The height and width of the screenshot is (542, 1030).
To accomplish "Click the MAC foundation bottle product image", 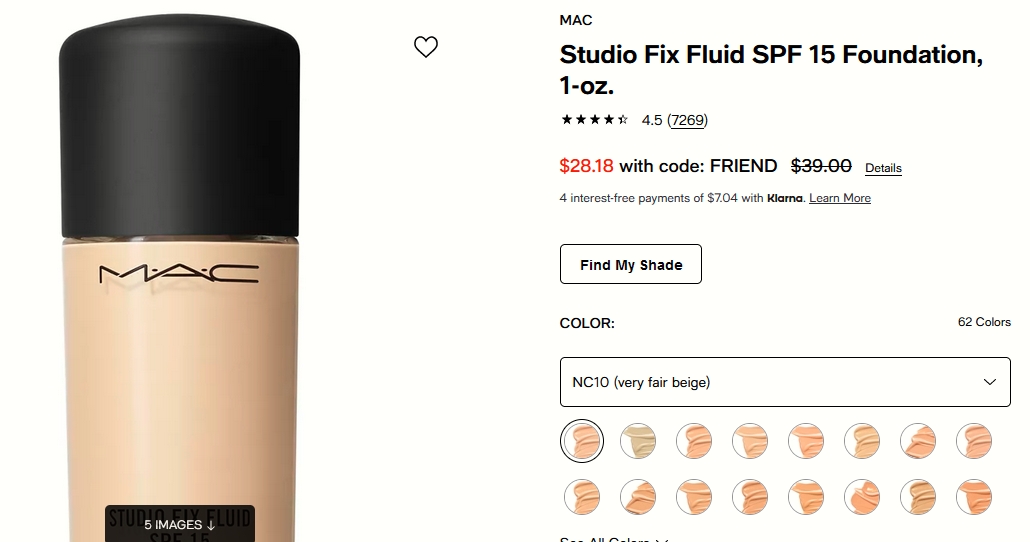I will coord(179,278).
